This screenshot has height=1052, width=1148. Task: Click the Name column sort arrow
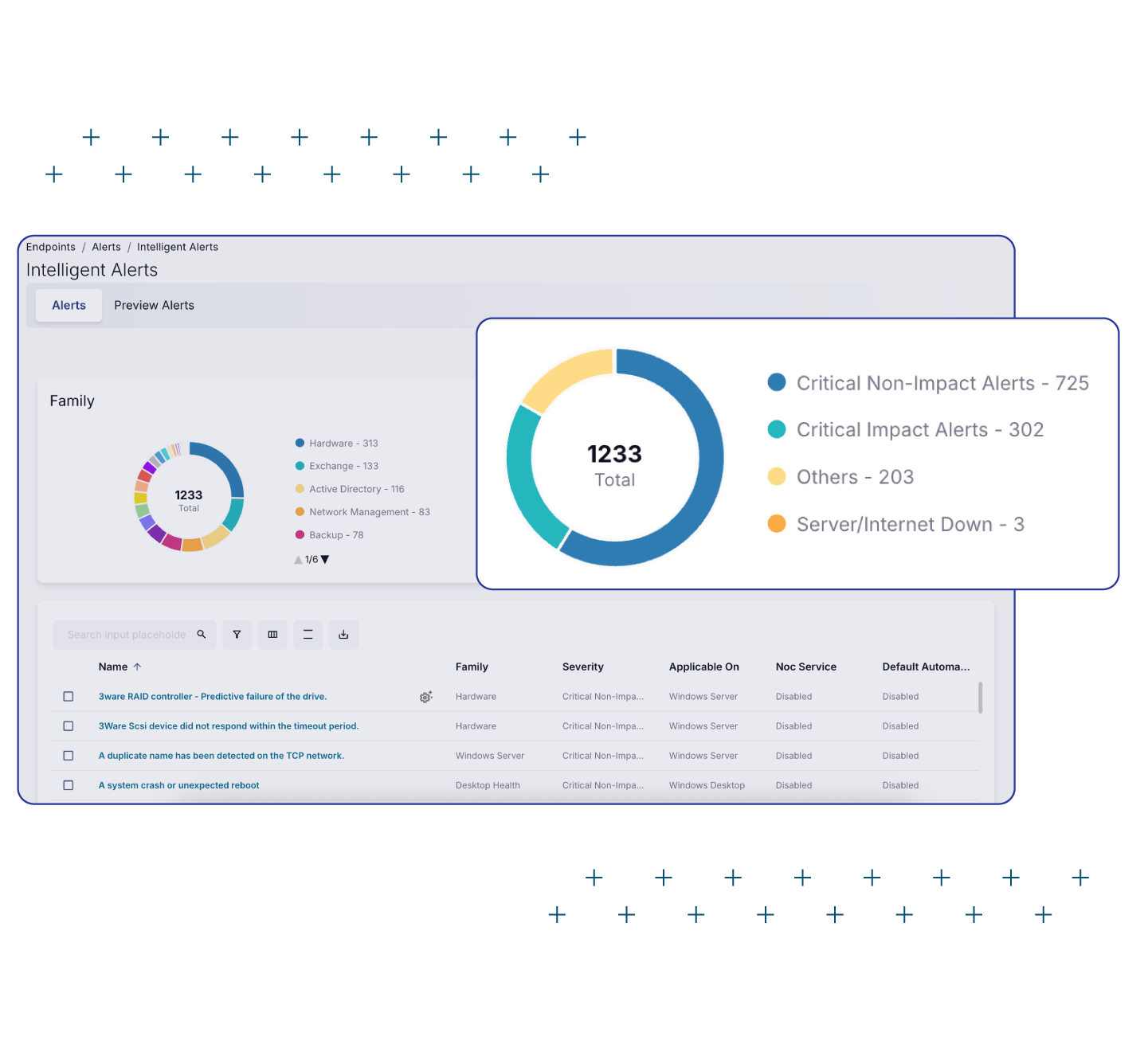click(x=137, y=667)
